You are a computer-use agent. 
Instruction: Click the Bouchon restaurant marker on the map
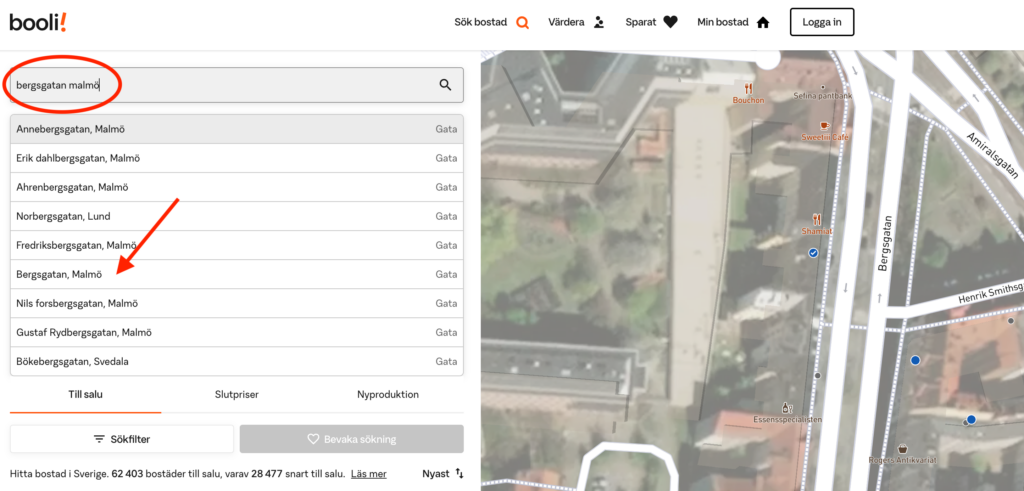click(x=747, y=88)
